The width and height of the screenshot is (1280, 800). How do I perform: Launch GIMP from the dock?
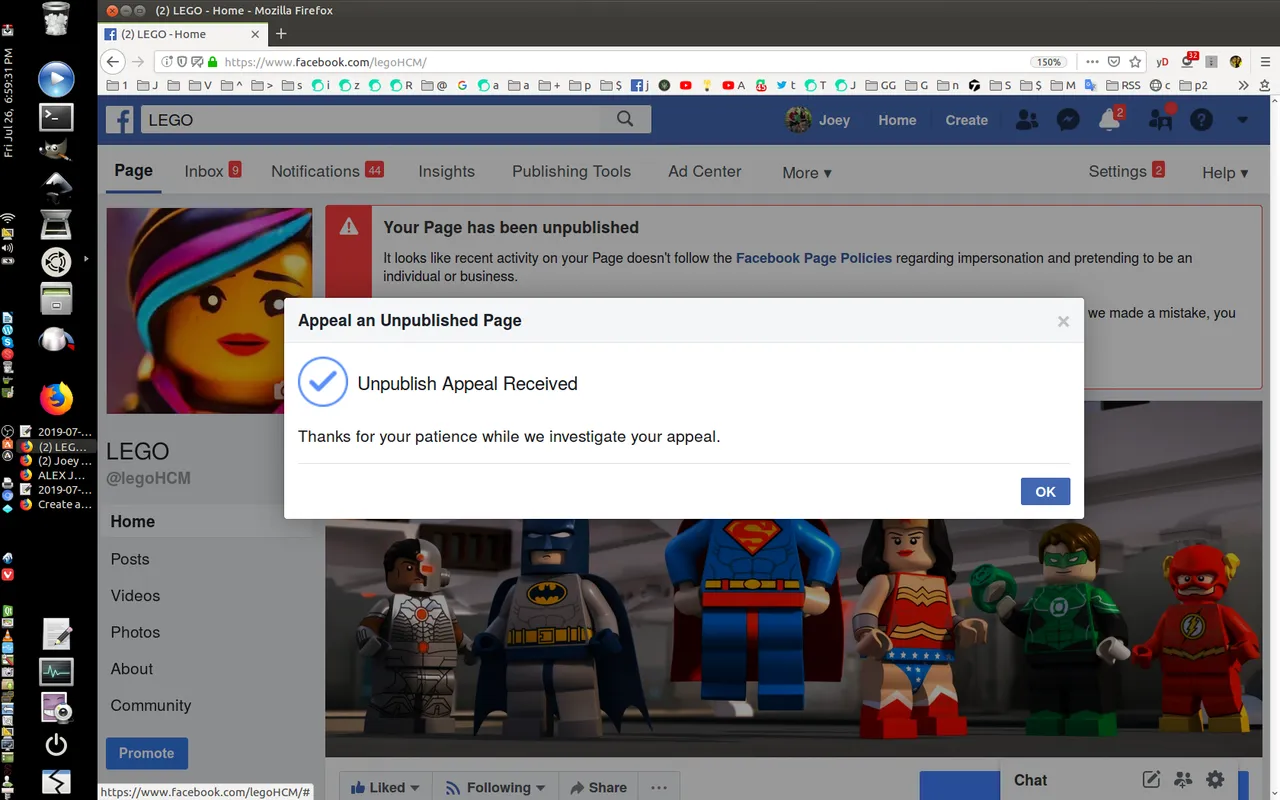55,150
